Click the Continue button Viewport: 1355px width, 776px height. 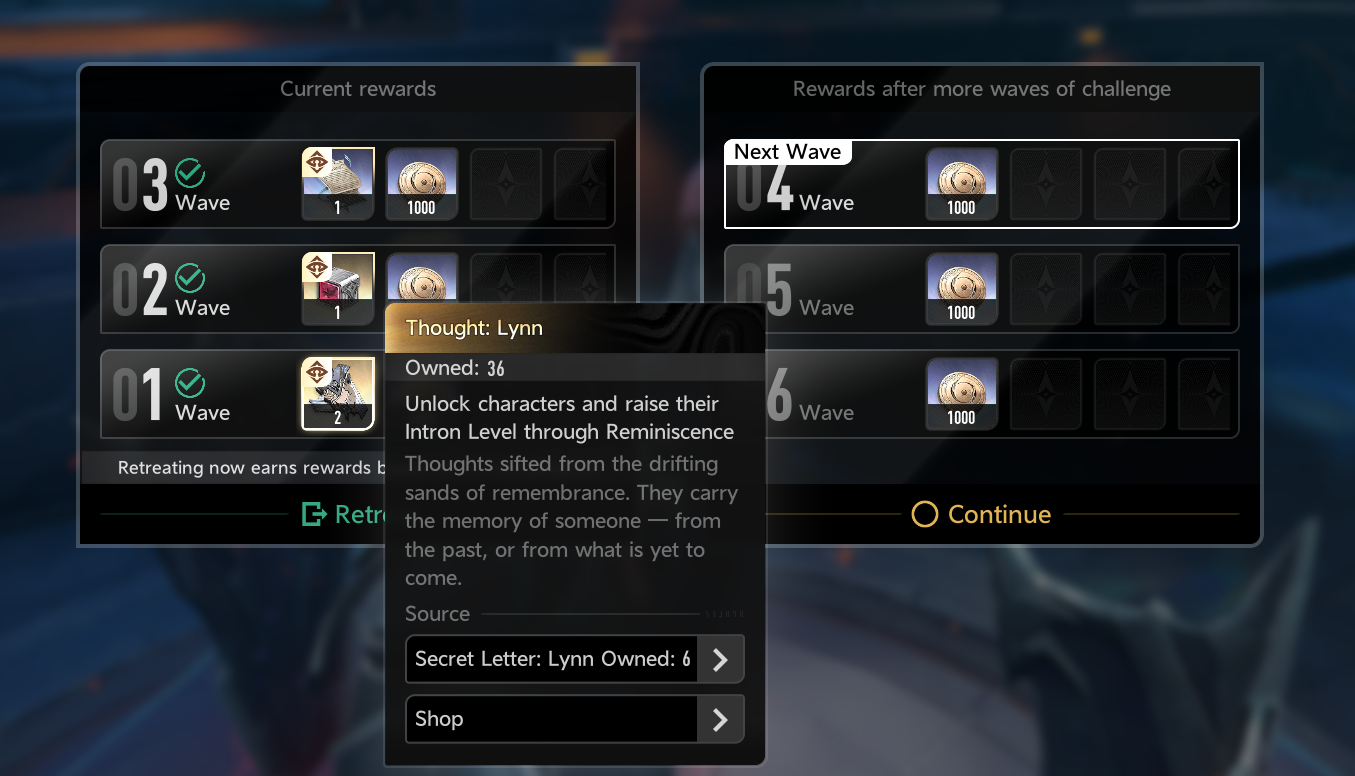(x=982, y=514)
